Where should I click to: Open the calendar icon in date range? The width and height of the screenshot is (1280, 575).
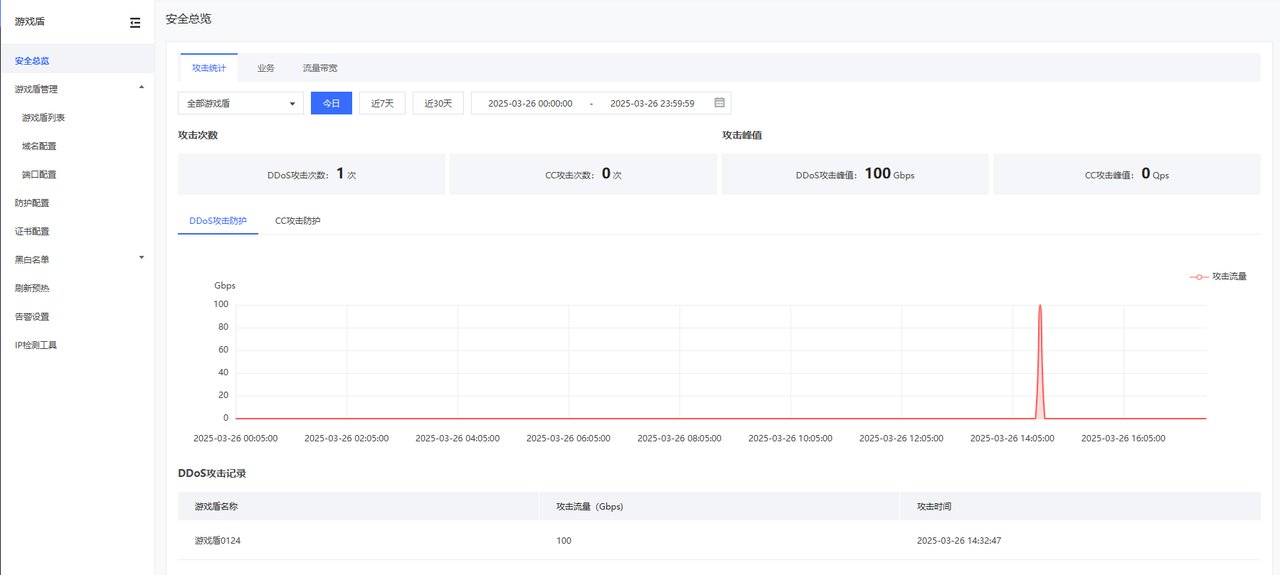pos(719,103)
